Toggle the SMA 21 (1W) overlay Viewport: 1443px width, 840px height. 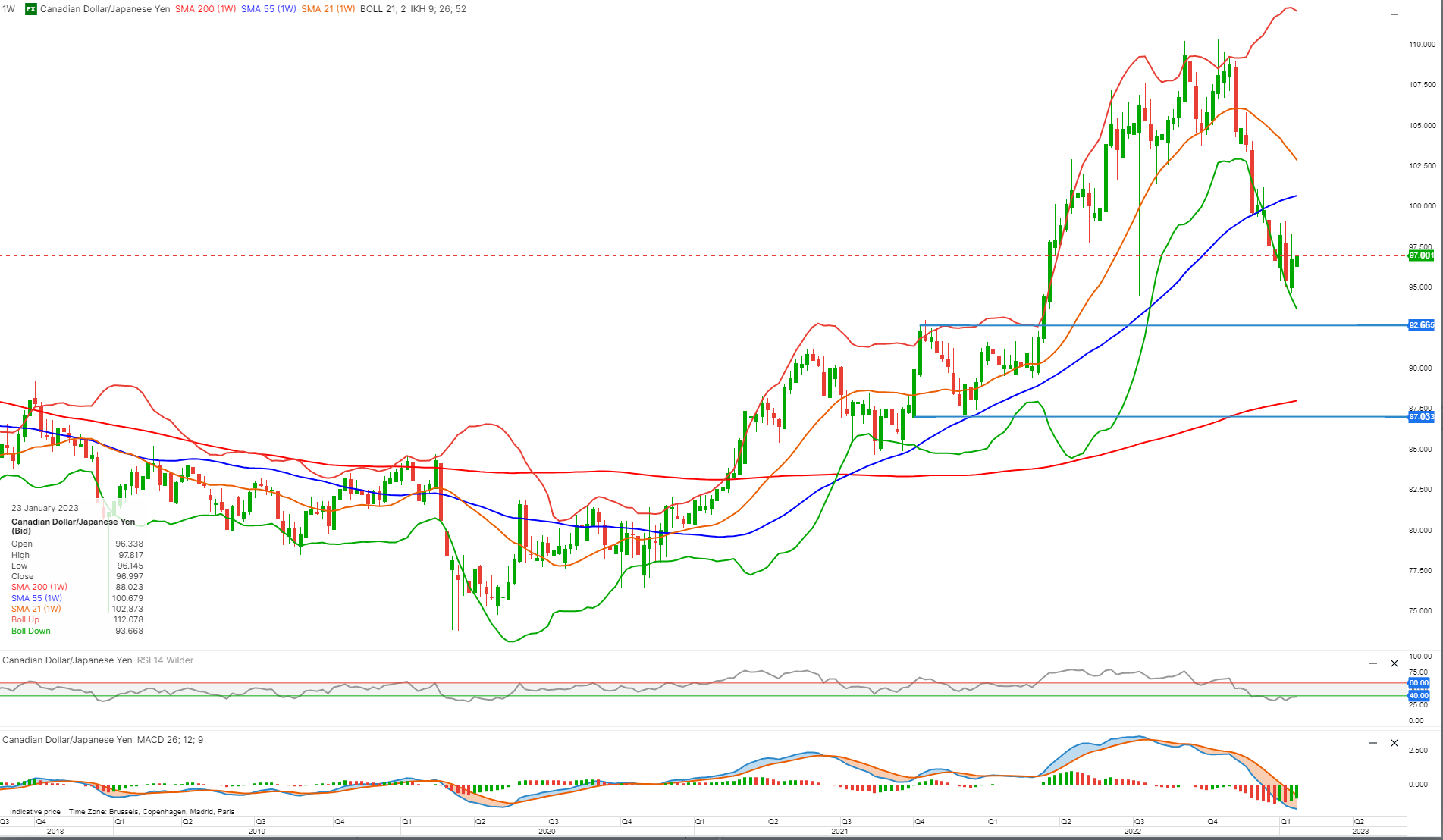(x=328, y=10)
